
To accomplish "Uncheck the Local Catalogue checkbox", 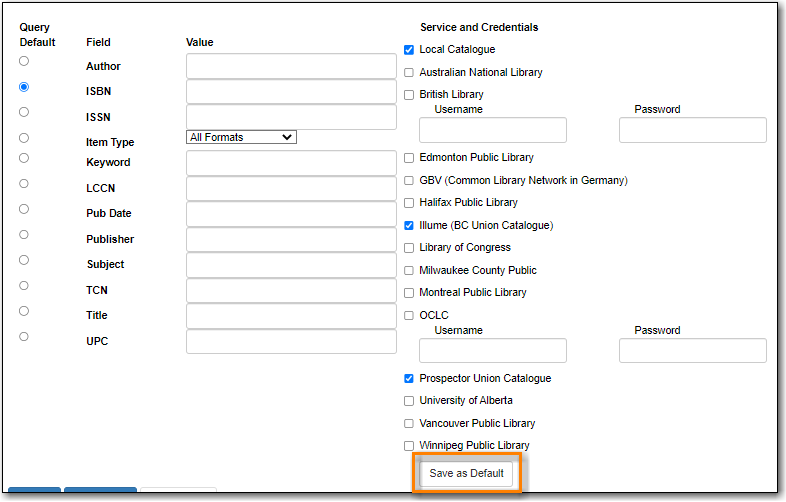I will pos(409,50).
